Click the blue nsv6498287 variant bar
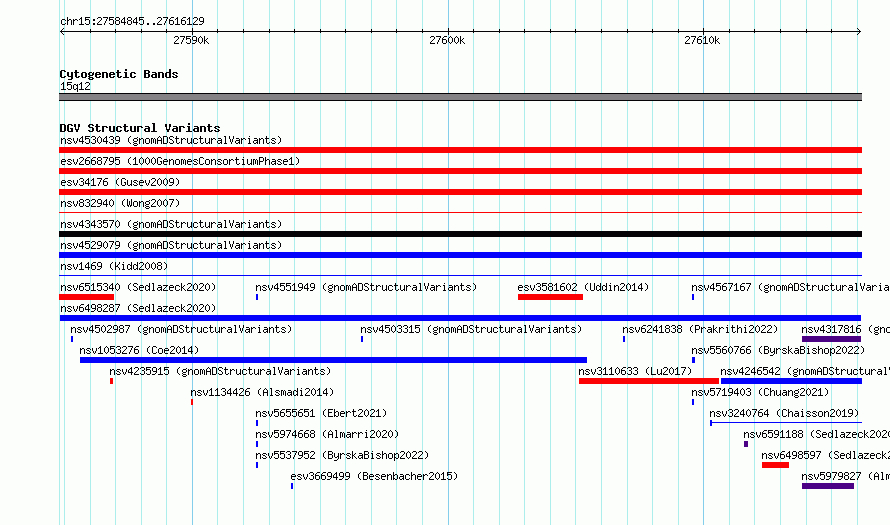This screenshot has height=525, width=890. [460, 318]
